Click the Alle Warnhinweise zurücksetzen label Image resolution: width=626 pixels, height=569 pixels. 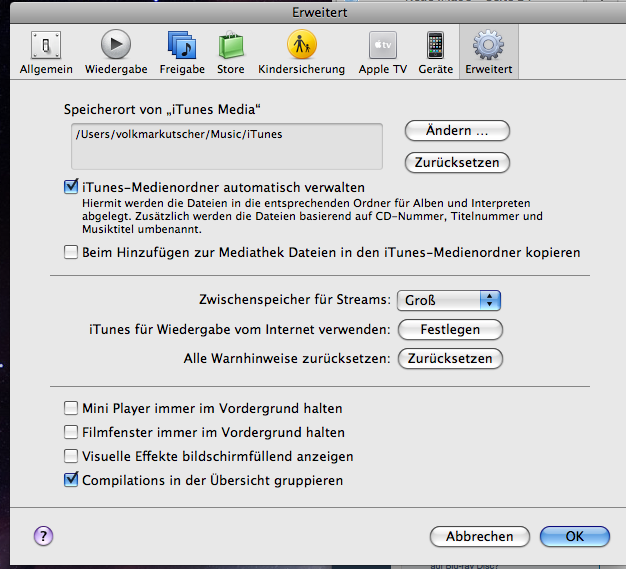pyautogui.click(x=287, y=358)
